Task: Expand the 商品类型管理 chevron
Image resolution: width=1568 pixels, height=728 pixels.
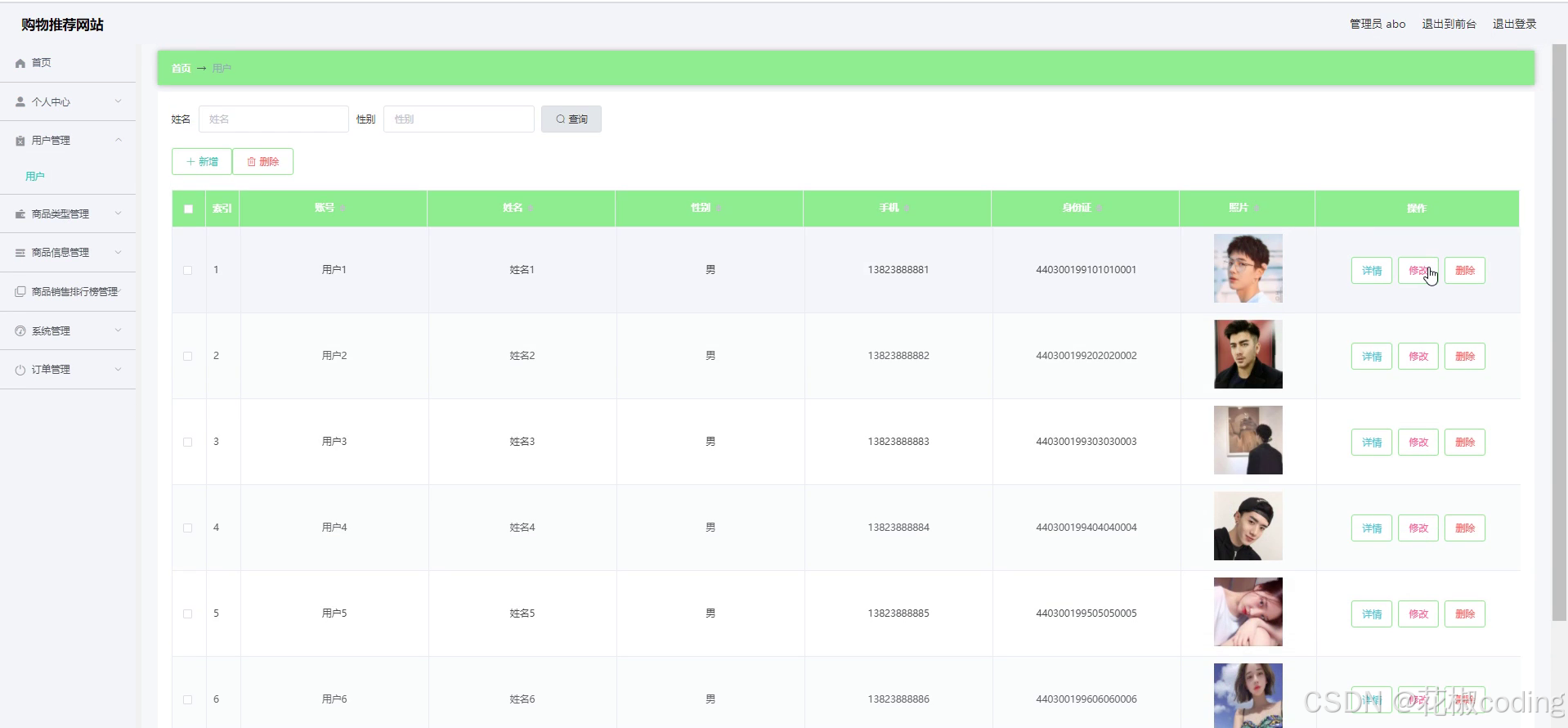Action: click(x=119, y=213)
